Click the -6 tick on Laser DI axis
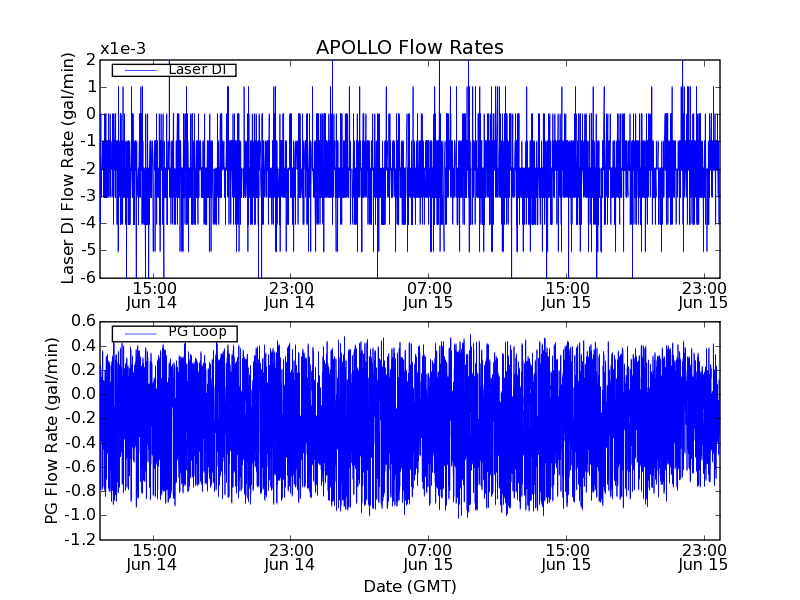 [x=88, y=278]
